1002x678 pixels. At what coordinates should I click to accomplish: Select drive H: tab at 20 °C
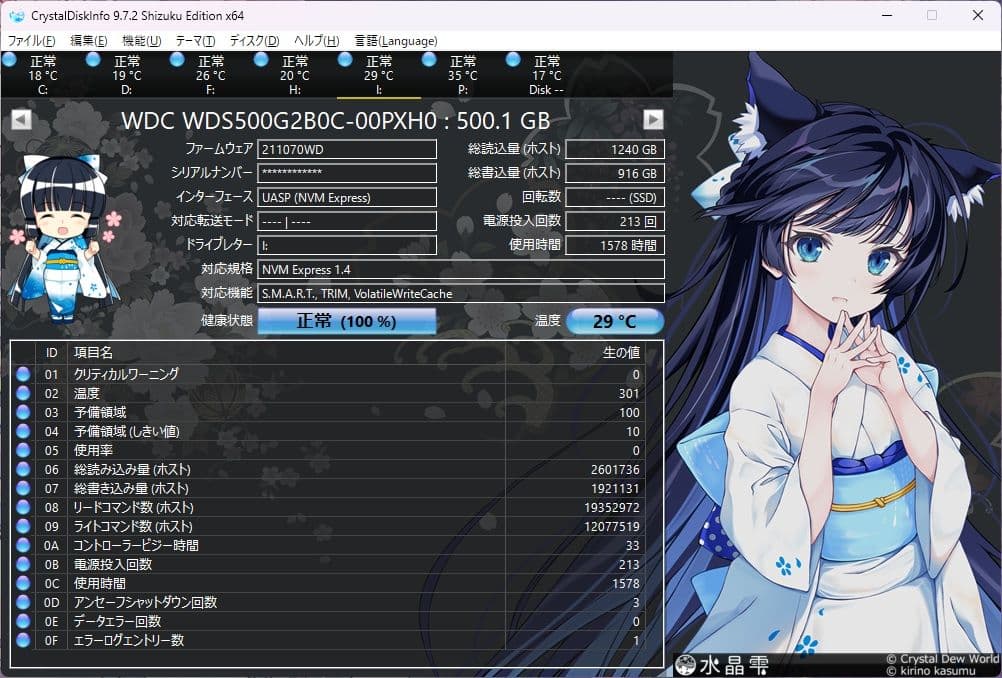pyautogui.click(x=295, y=75)
